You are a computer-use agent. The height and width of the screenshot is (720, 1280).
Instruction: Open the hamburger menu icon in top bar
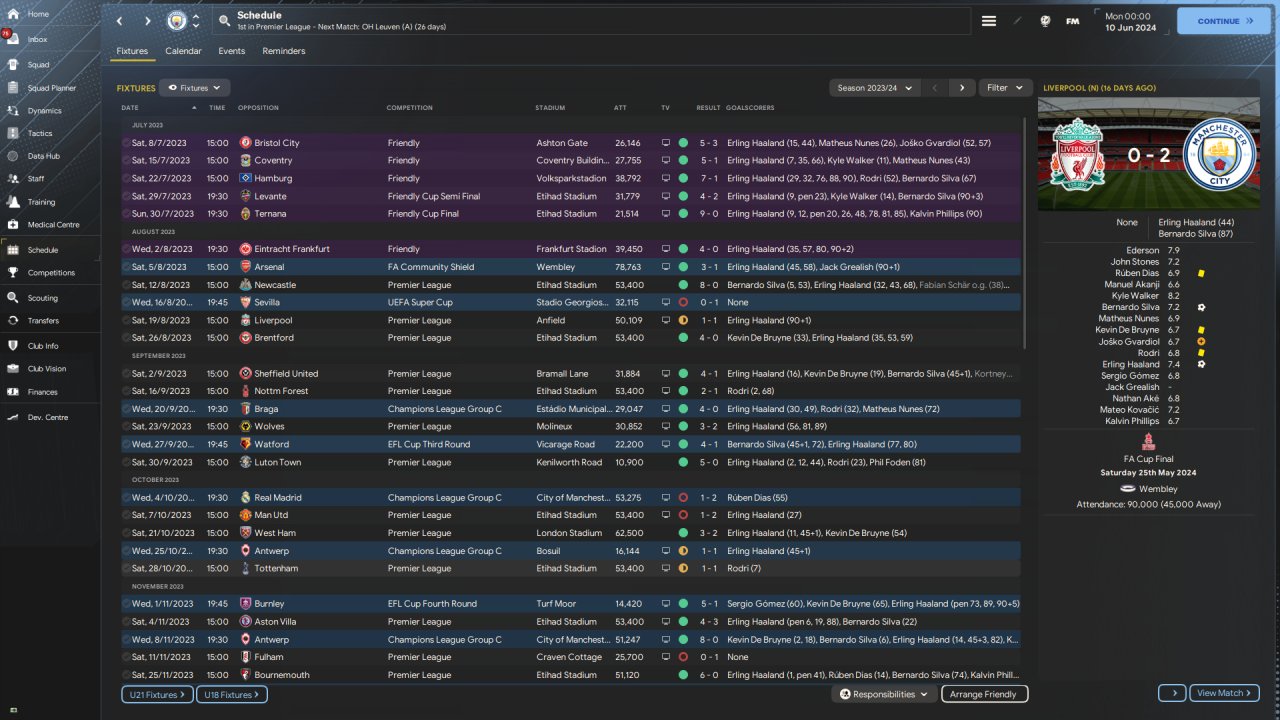tap(989, 21)
